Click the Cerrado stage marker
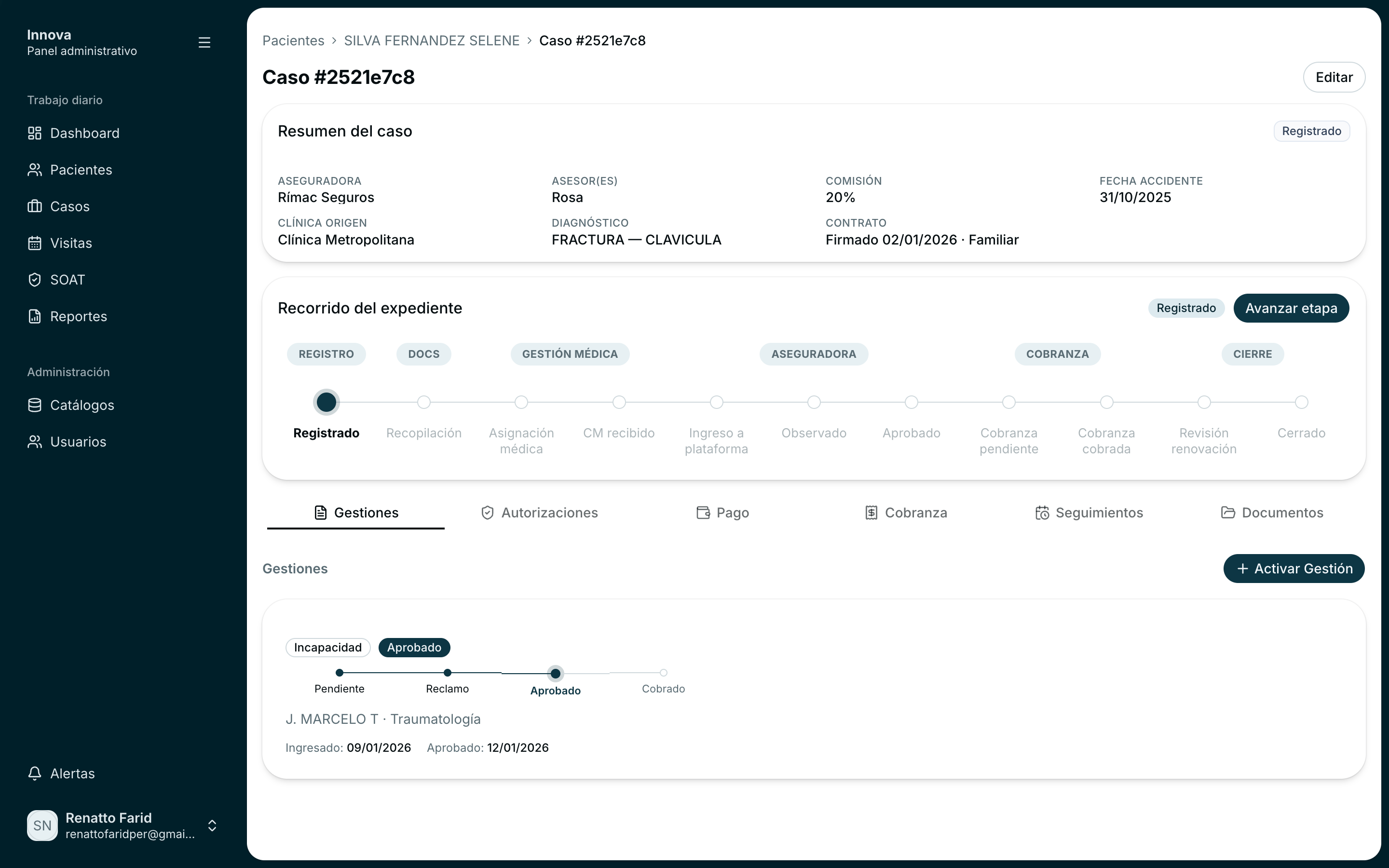Image resolution: width=1389 pixels, height=868 pixels. coord(1302,402)
